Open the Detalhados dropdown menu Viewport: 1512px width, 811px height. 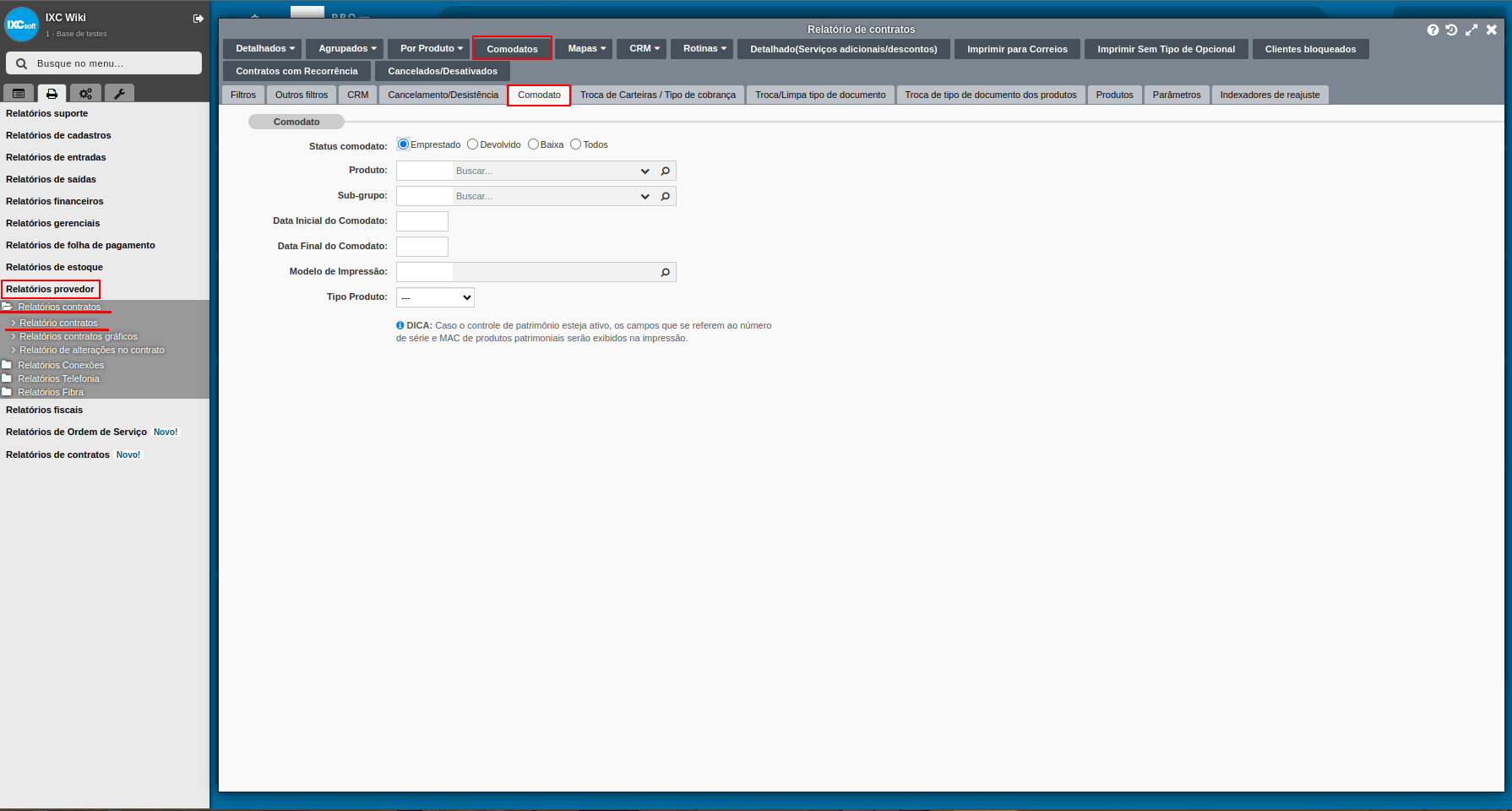[263, 49]
